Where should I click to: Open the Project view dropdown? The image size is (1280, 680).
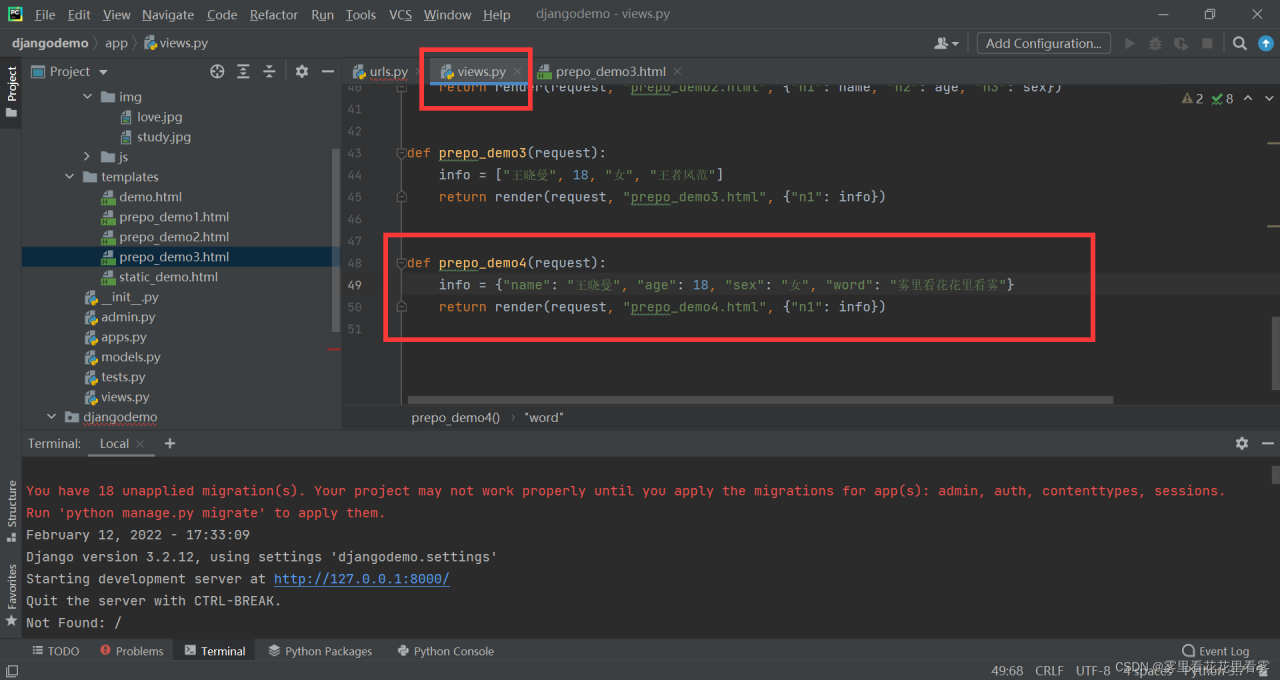pos(103,72)
